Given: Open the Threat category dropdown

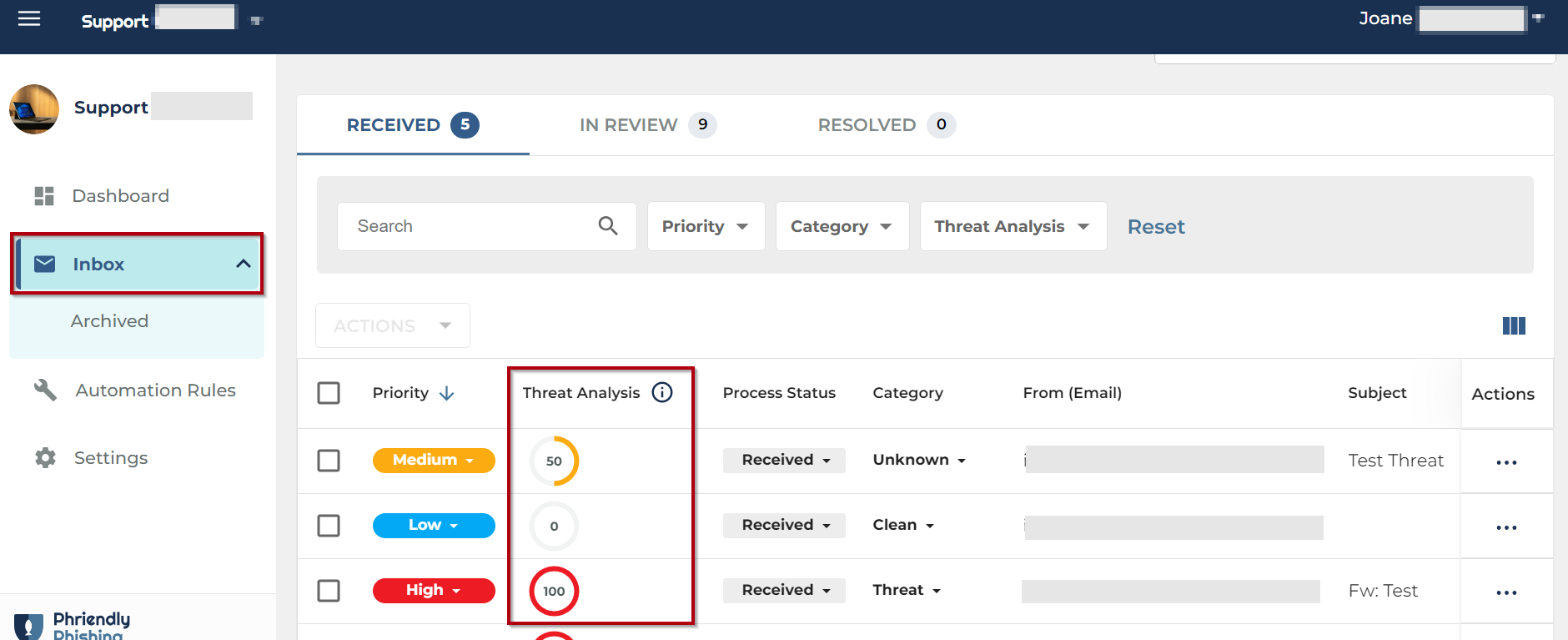Looking at the screenshot, I should (x=907, y=590).
